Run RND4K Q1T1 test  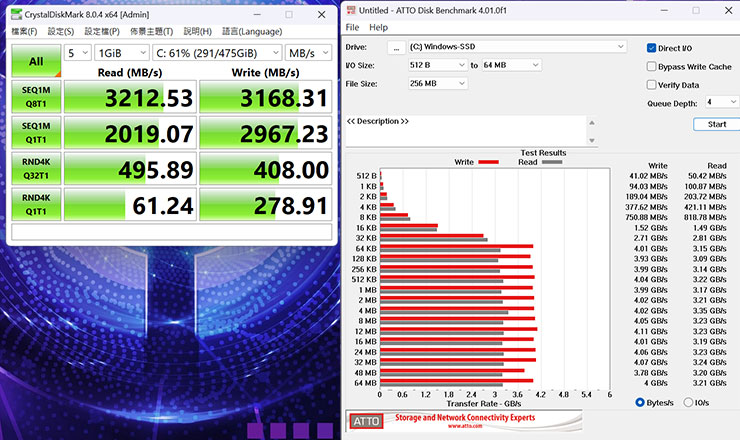36,204
